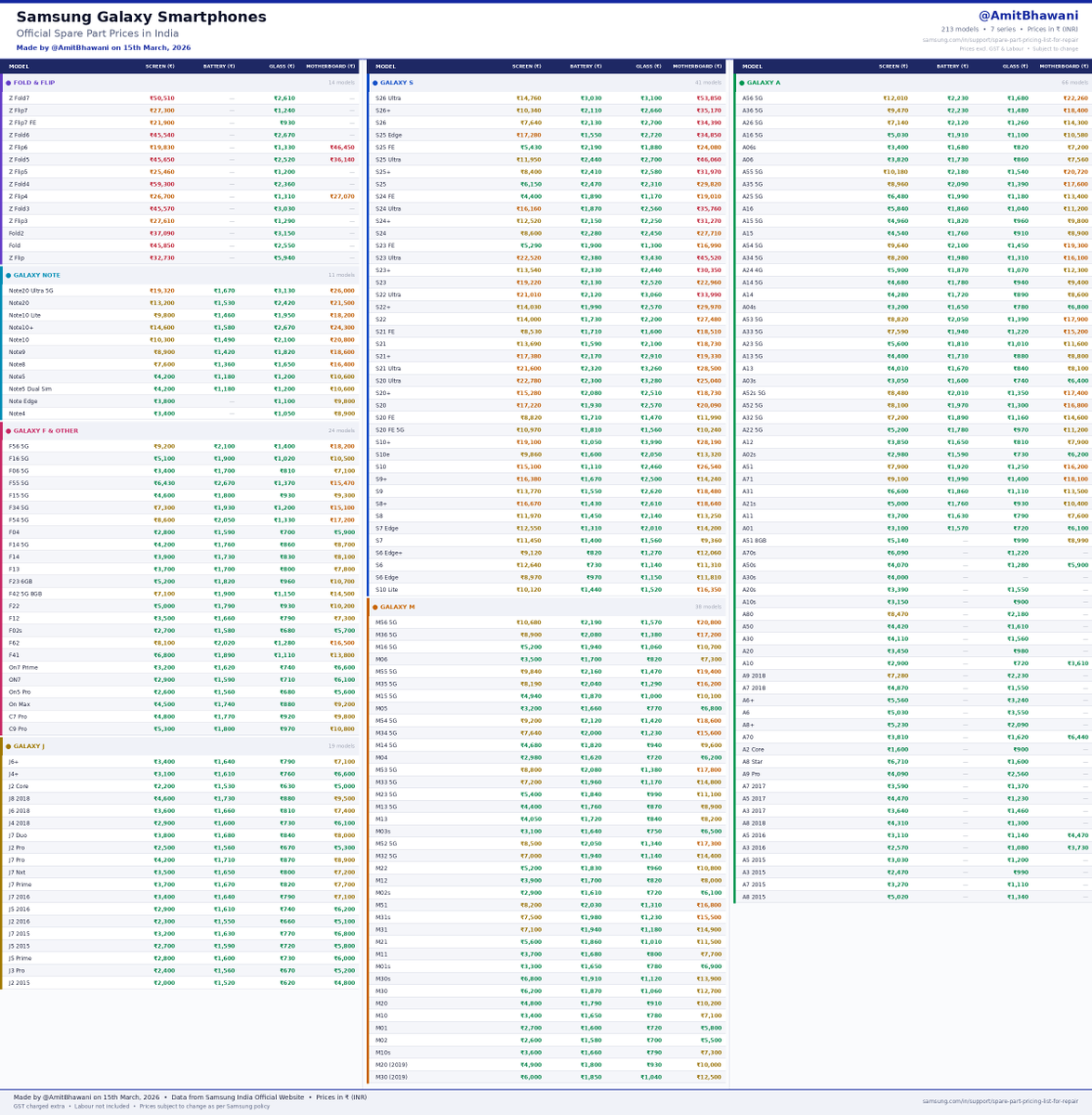Select the 'A24 4G' model name
The height and width of the screenshot is (1115, 1092).
753,270
